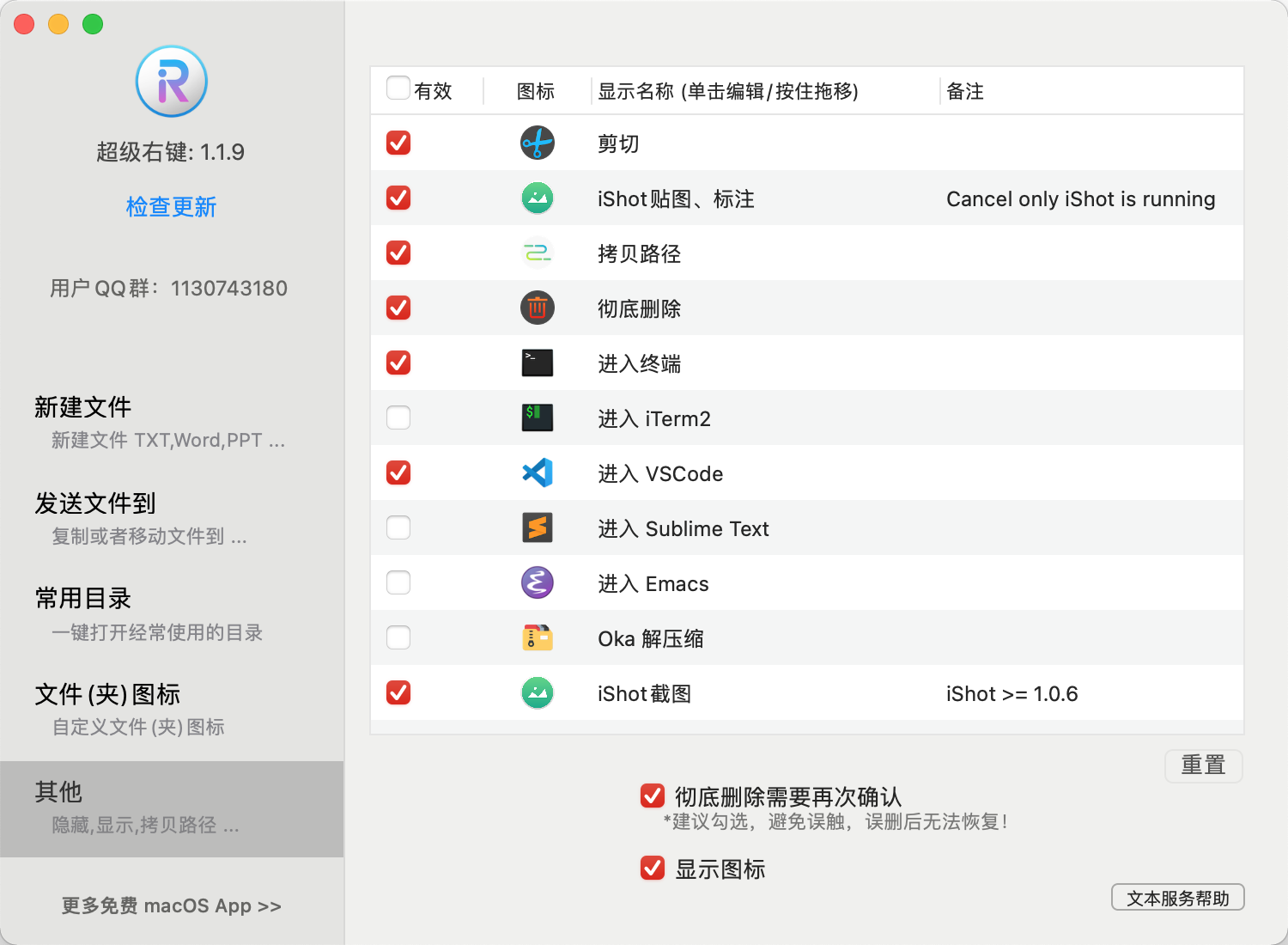The width and height of the screenshot is (1288, 945).
Task: Toggle 彻底删除需要再次确认 checkbox
Action: (653, 796)
